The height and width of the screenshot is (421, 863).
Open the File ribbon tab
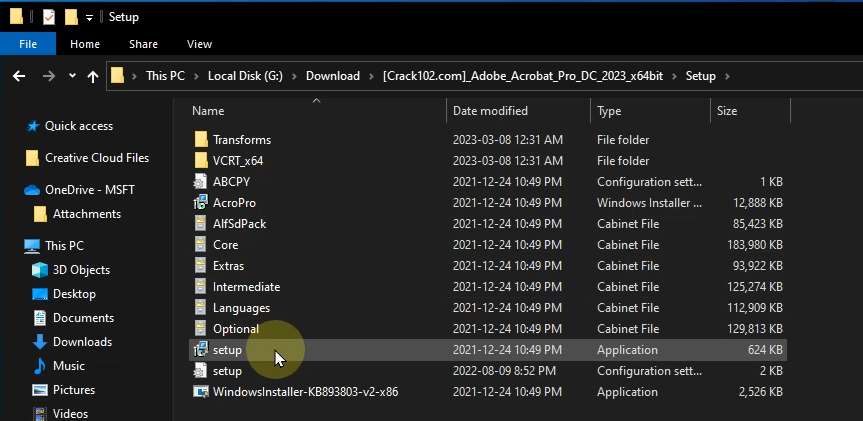(x=28, y=44)
